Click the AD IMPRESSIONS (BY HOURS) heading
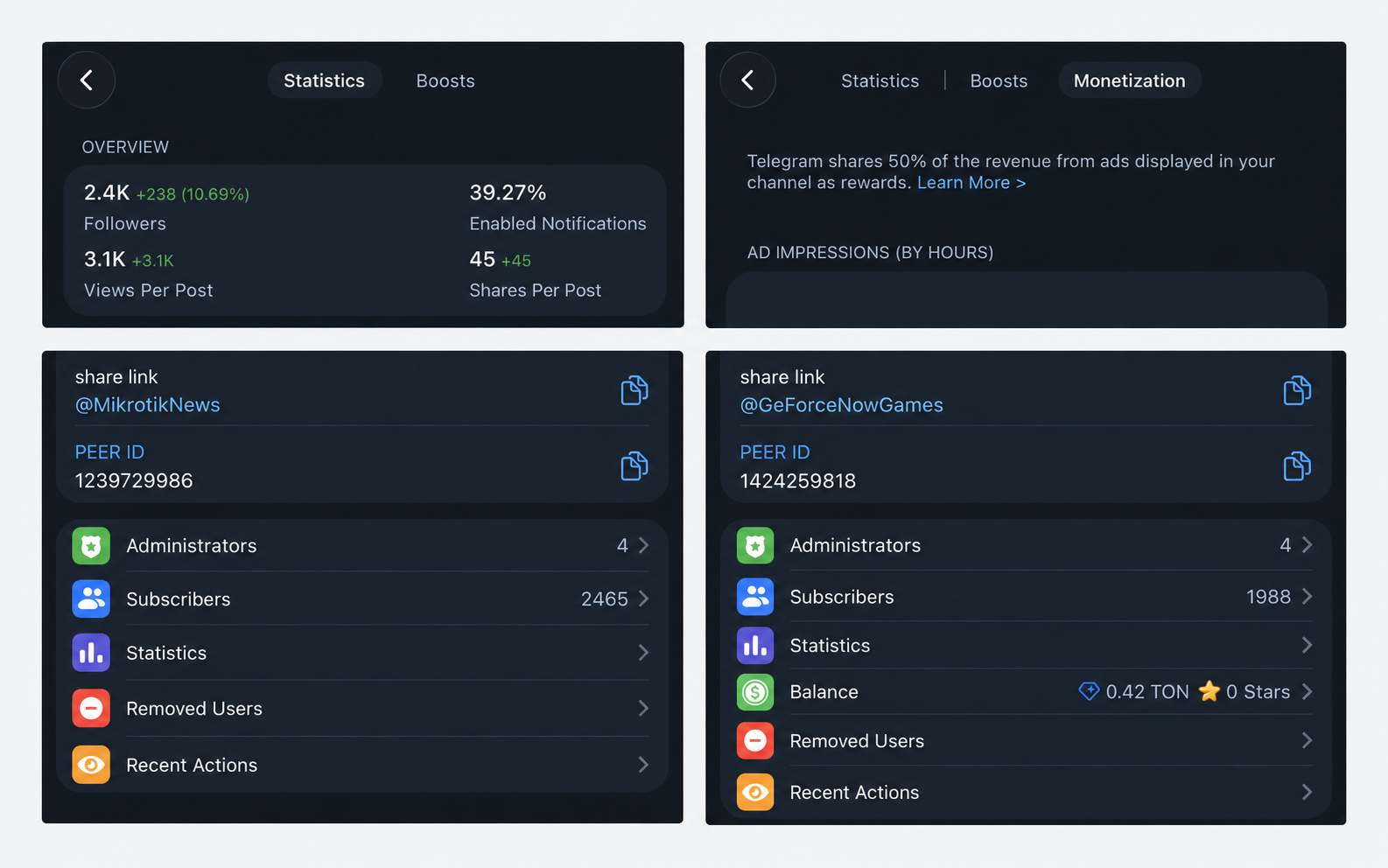Screen dimensions: 1388x868 [871, 253]
